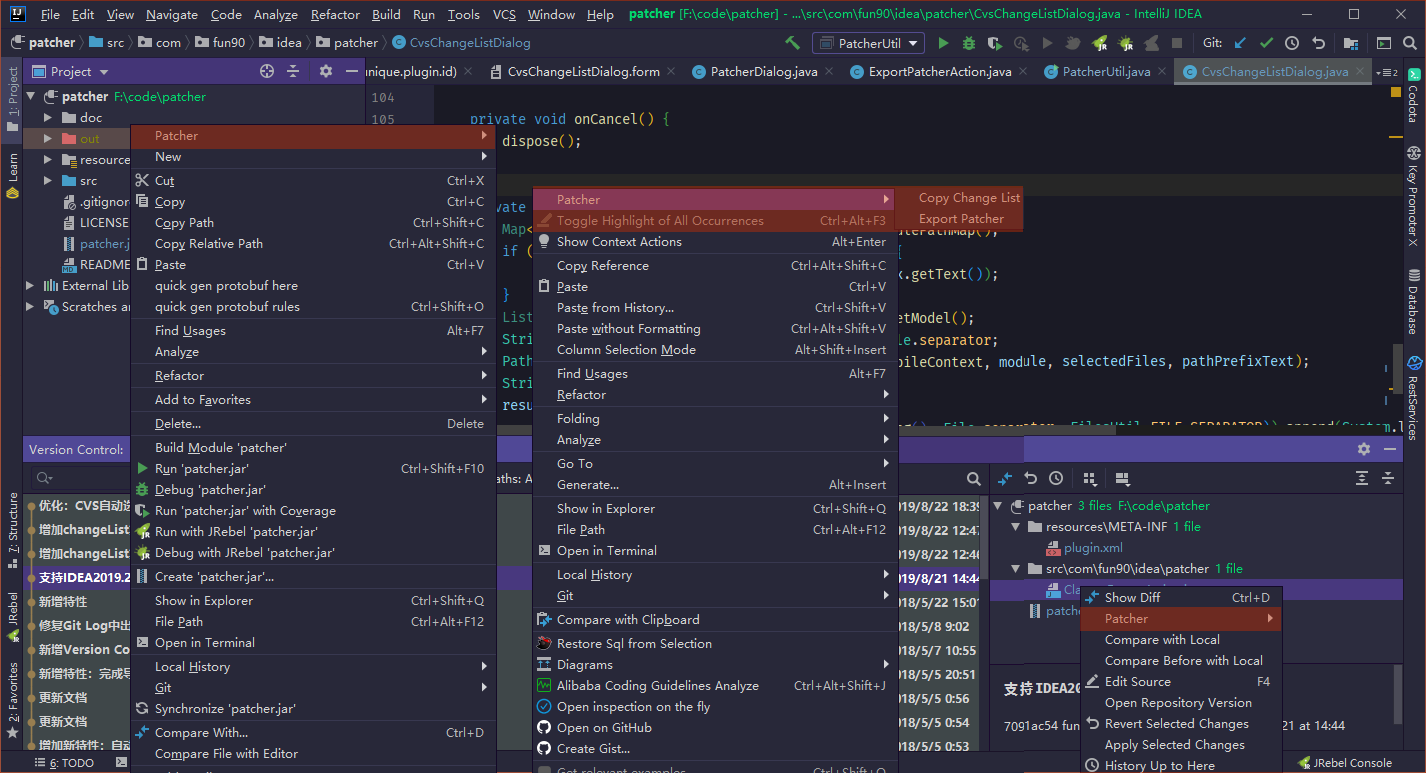Choose Copy Relative Path in project context menu
Image resolution: width=1426 pixels, height=773 pixels.
tap(313, 244)
